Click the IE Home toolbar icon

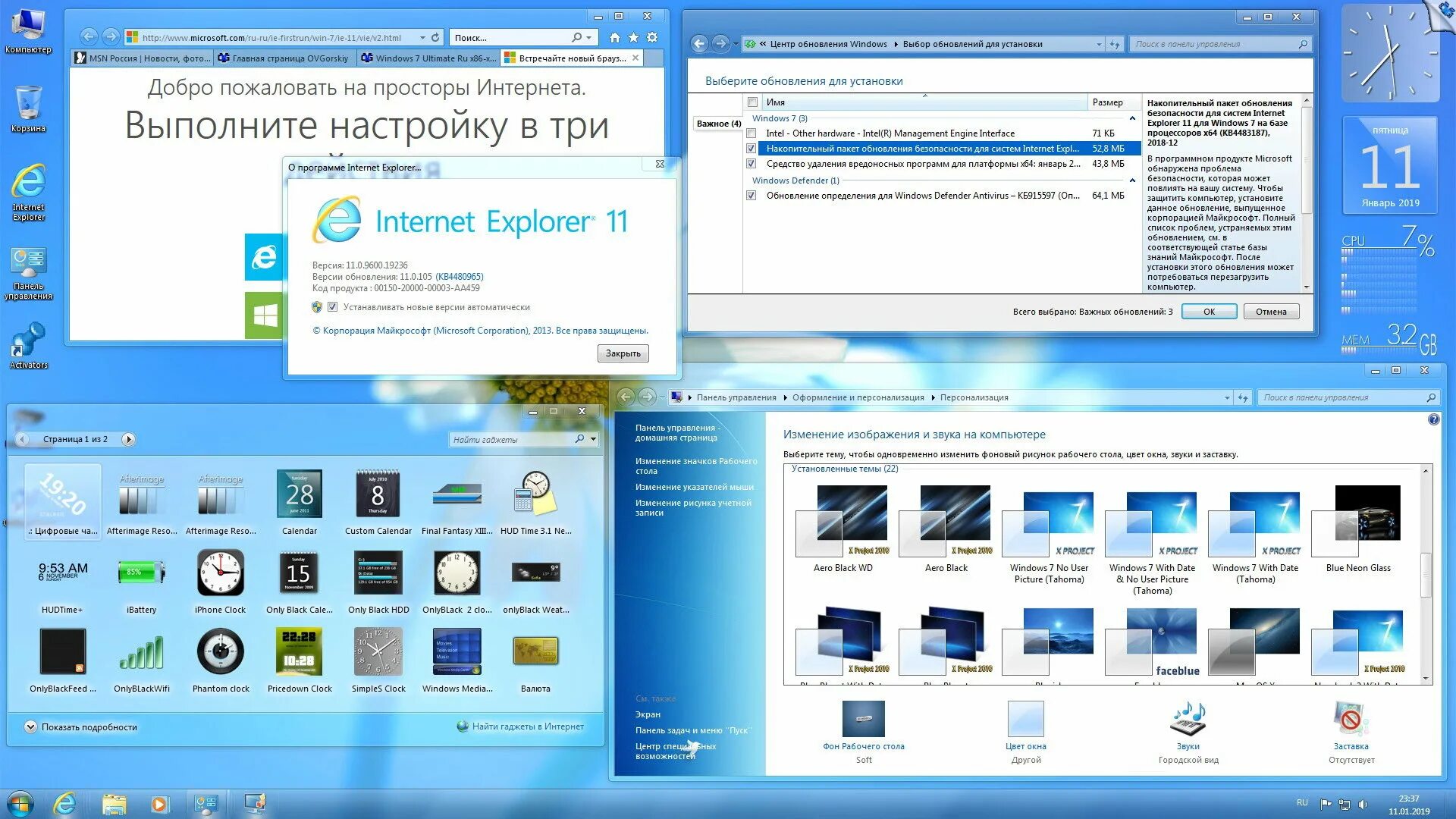(614, 37)
